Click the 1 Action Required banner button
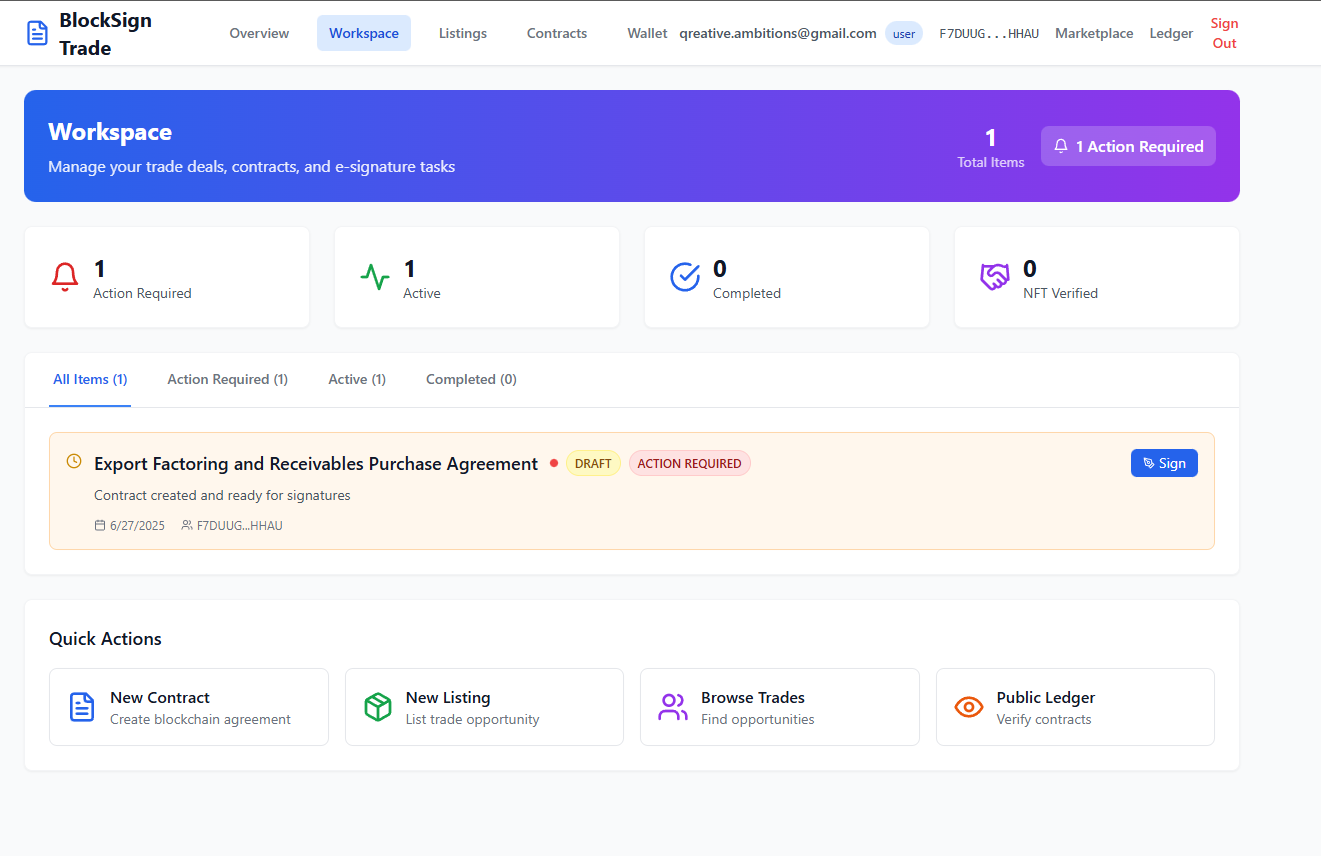The height and width of the screenshot is (856, 1321). click(x=1128, y=146)
